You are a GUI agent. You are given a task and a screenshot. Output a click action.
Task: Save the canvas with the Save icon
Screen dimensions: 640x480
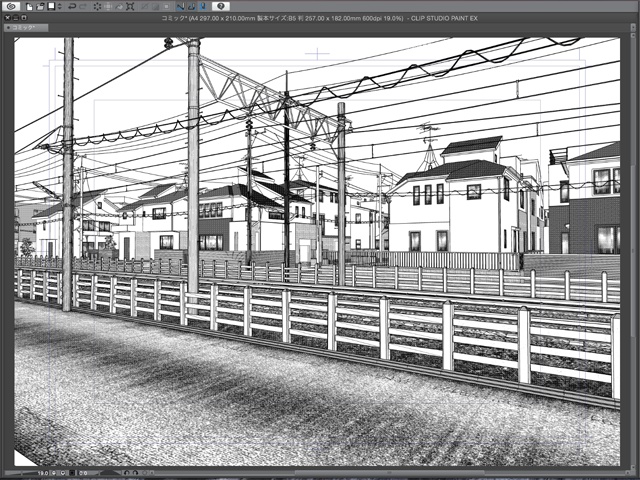51,6
